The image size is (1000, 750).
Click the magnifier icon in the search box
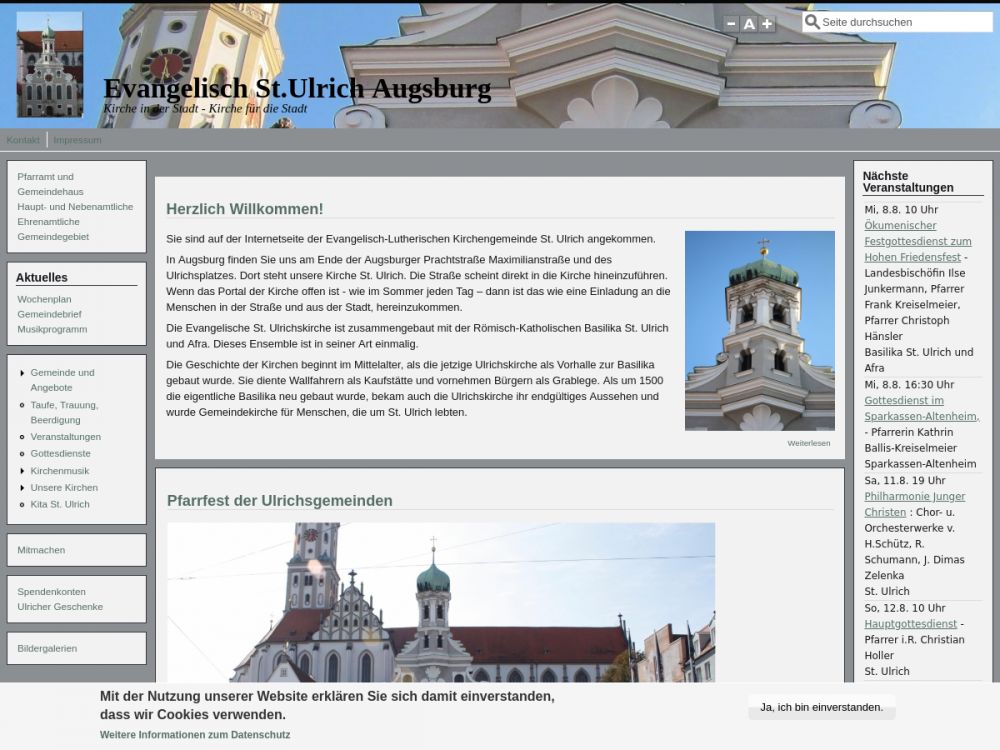click(x=812, y=22)
